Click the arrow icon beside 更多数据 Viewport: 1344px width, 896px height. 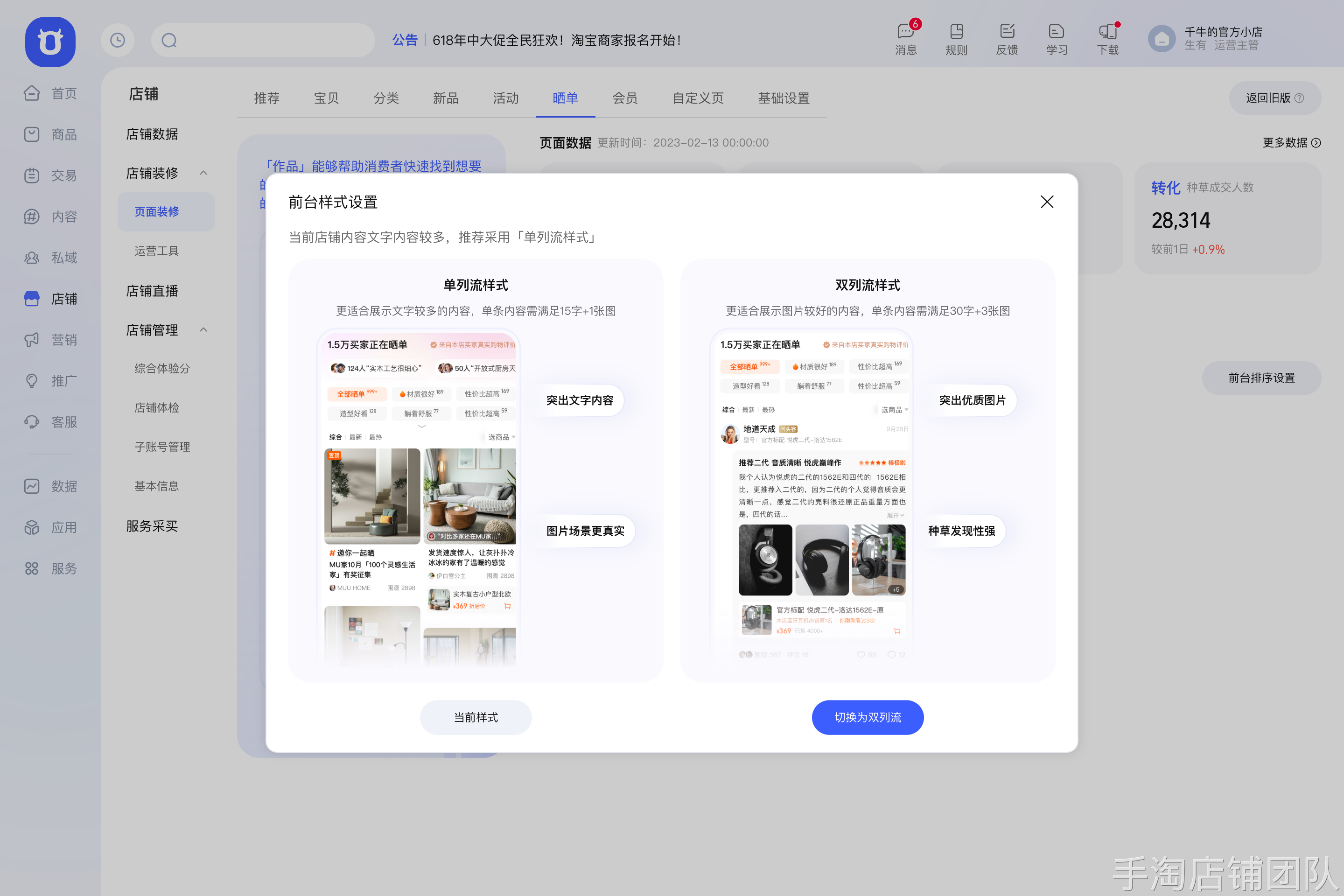(x=1316, y=143)
